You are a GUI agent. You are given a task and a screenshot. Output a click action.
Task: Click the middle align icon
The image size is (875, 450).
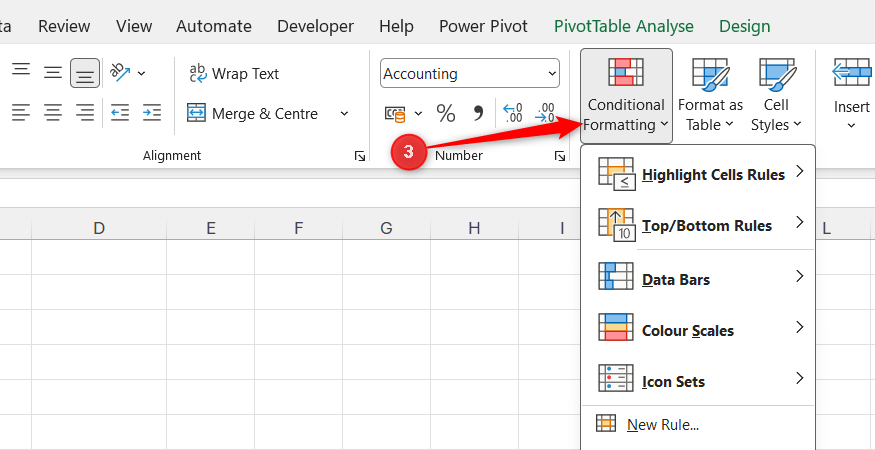point(53,73)
